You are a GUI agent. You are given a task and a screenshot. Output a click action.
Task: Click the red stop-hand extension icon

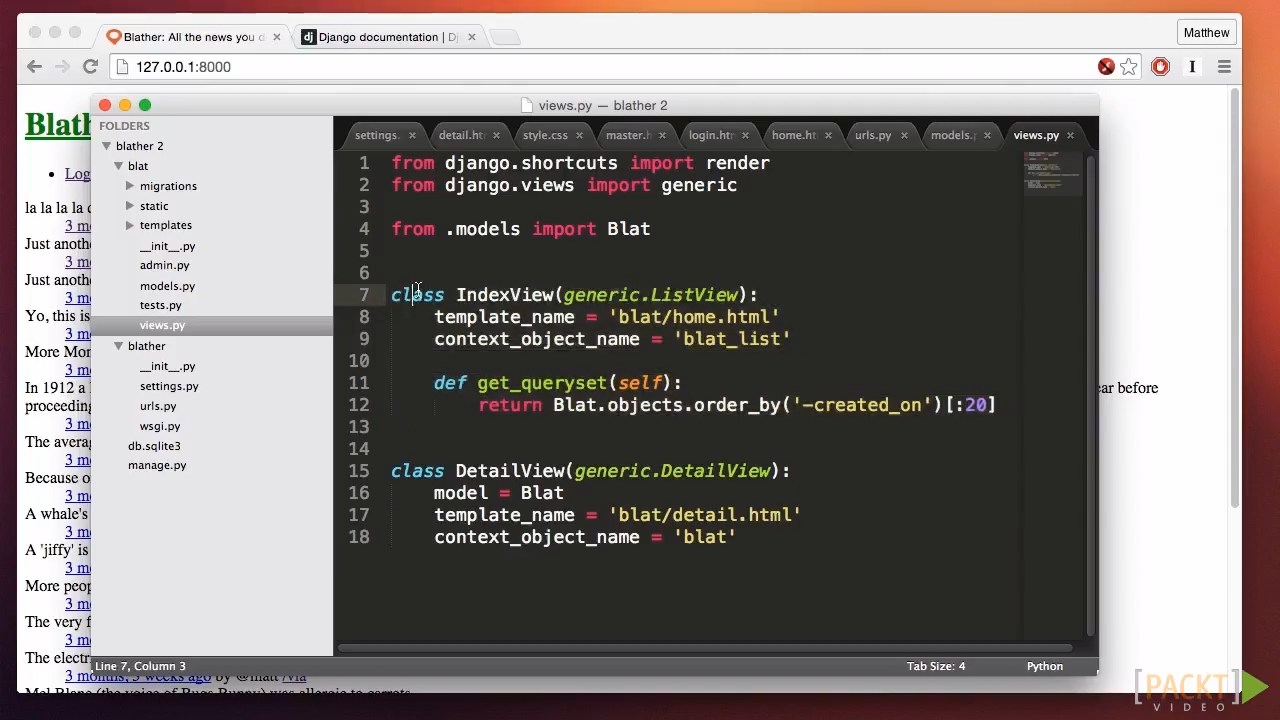1160,67
